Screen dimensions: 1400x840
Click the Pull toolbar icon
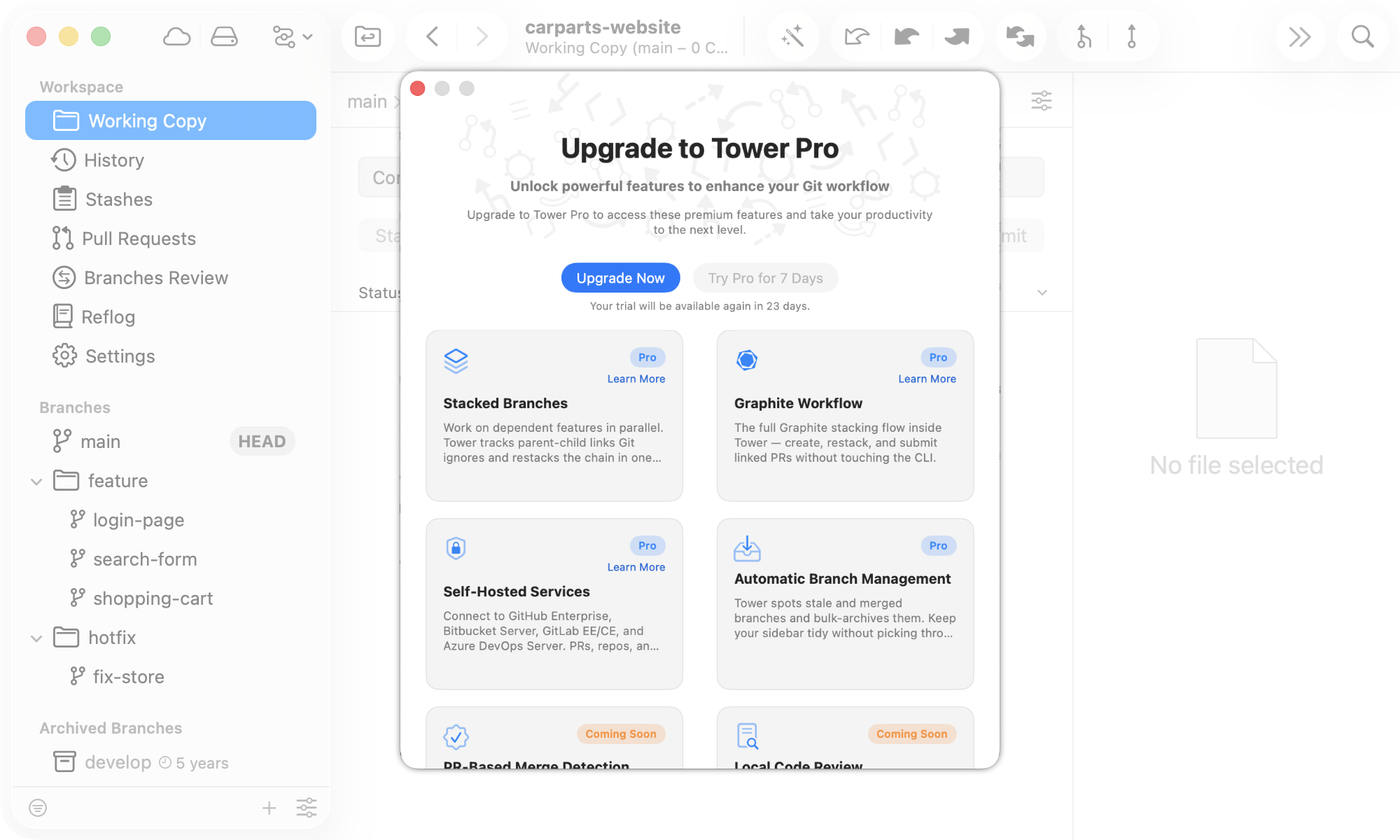coord(906,36)
